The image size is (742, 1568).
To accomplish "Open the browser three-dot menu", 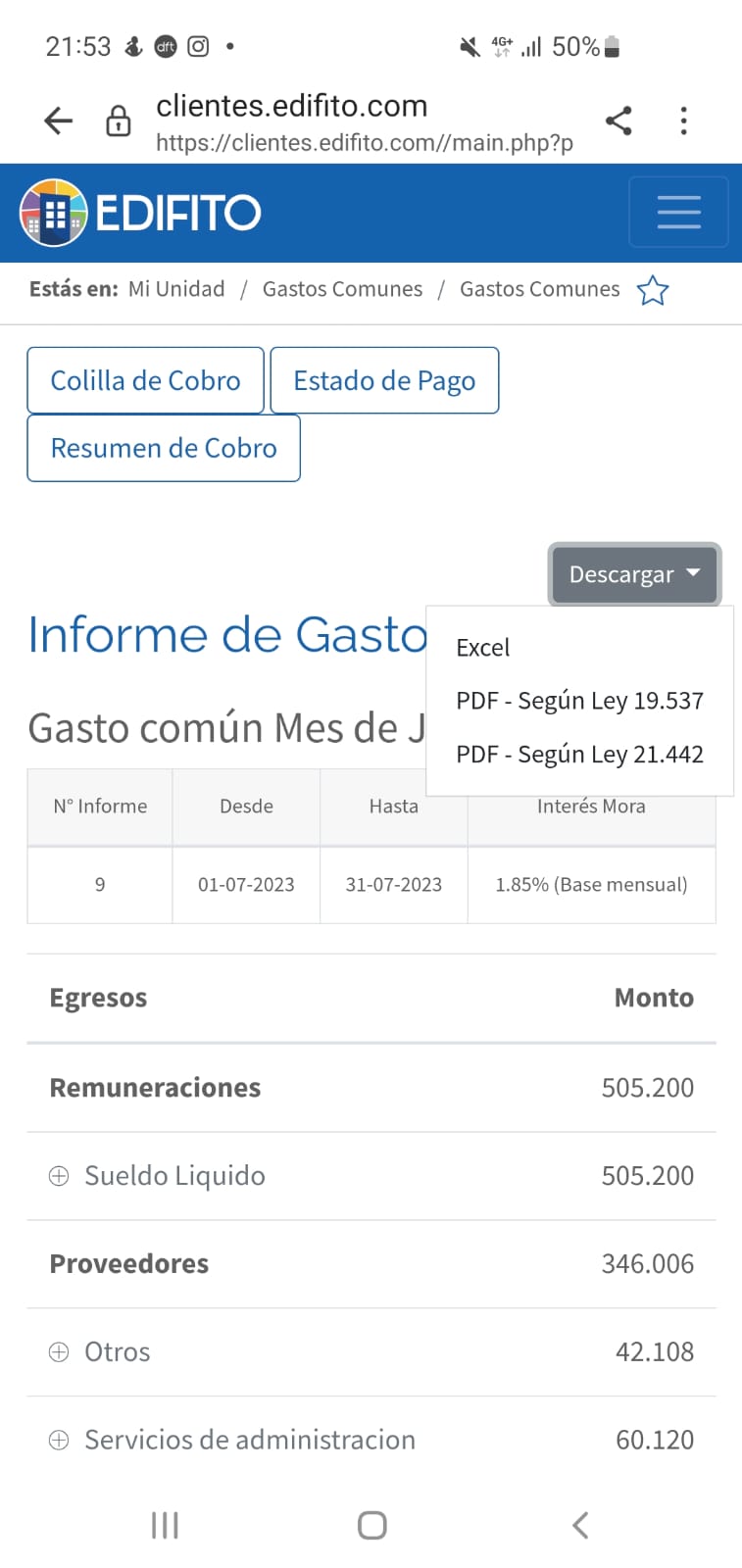I will [x=683, y=121].
